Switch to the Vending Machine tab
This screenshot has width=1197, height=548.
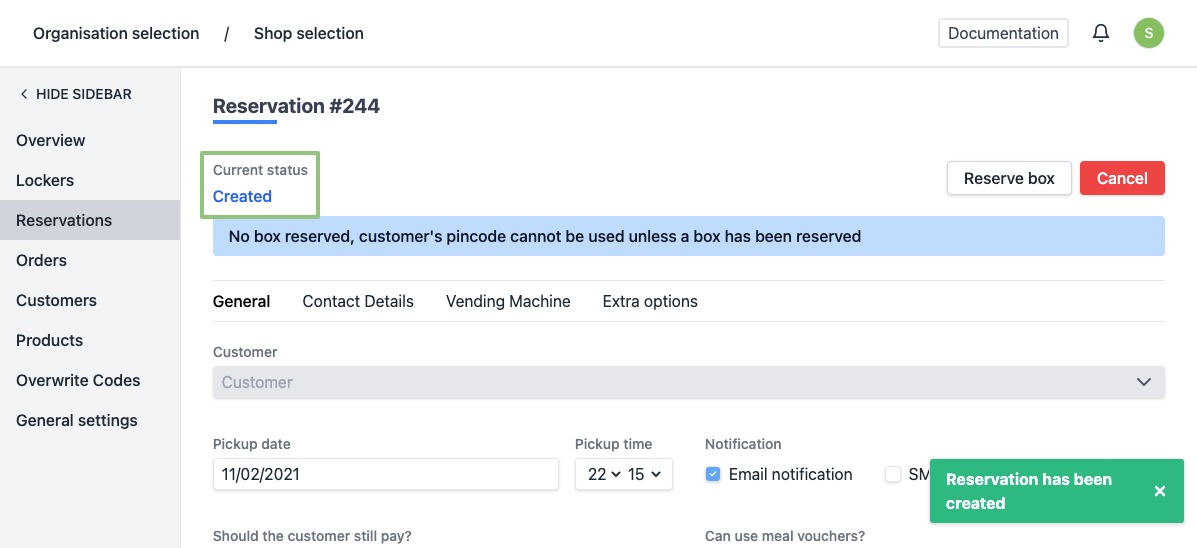[508, 301]
